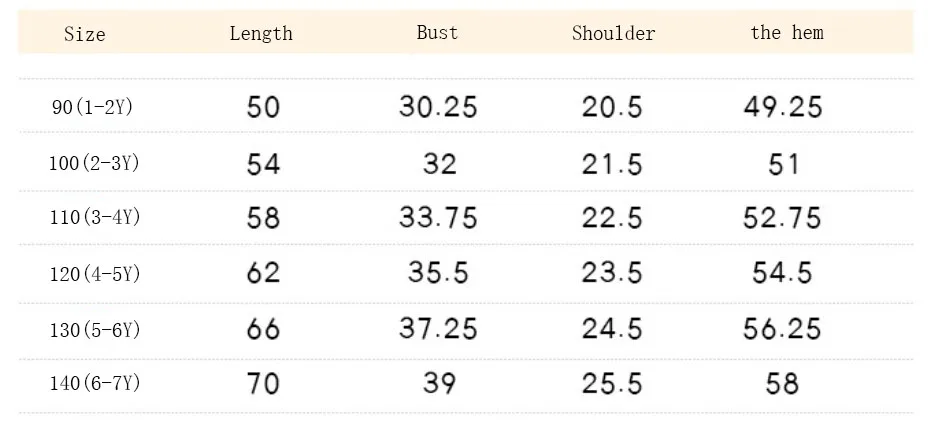Click the Shoulder column header
The width and height of the screenshot is (942, 426).
coord(613,33)
